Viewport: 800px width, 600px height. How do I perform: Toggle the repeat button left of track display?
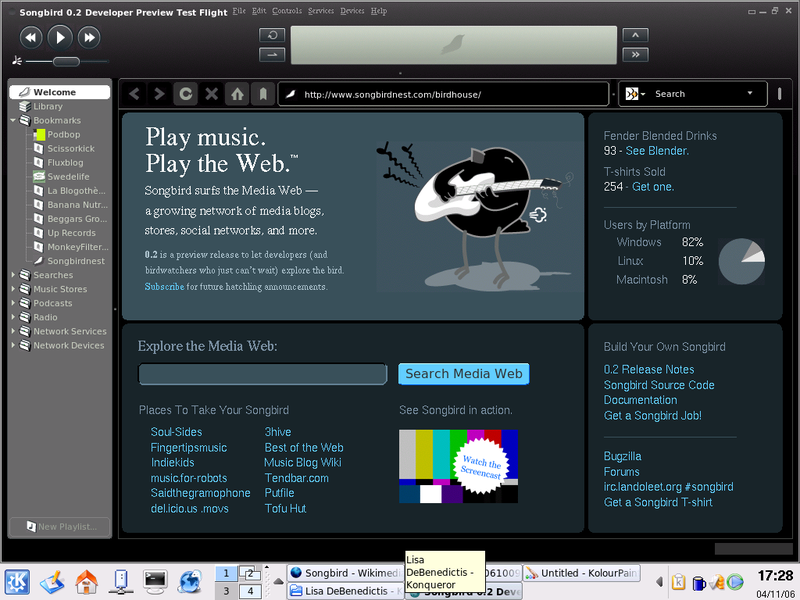tap(272, 35)
